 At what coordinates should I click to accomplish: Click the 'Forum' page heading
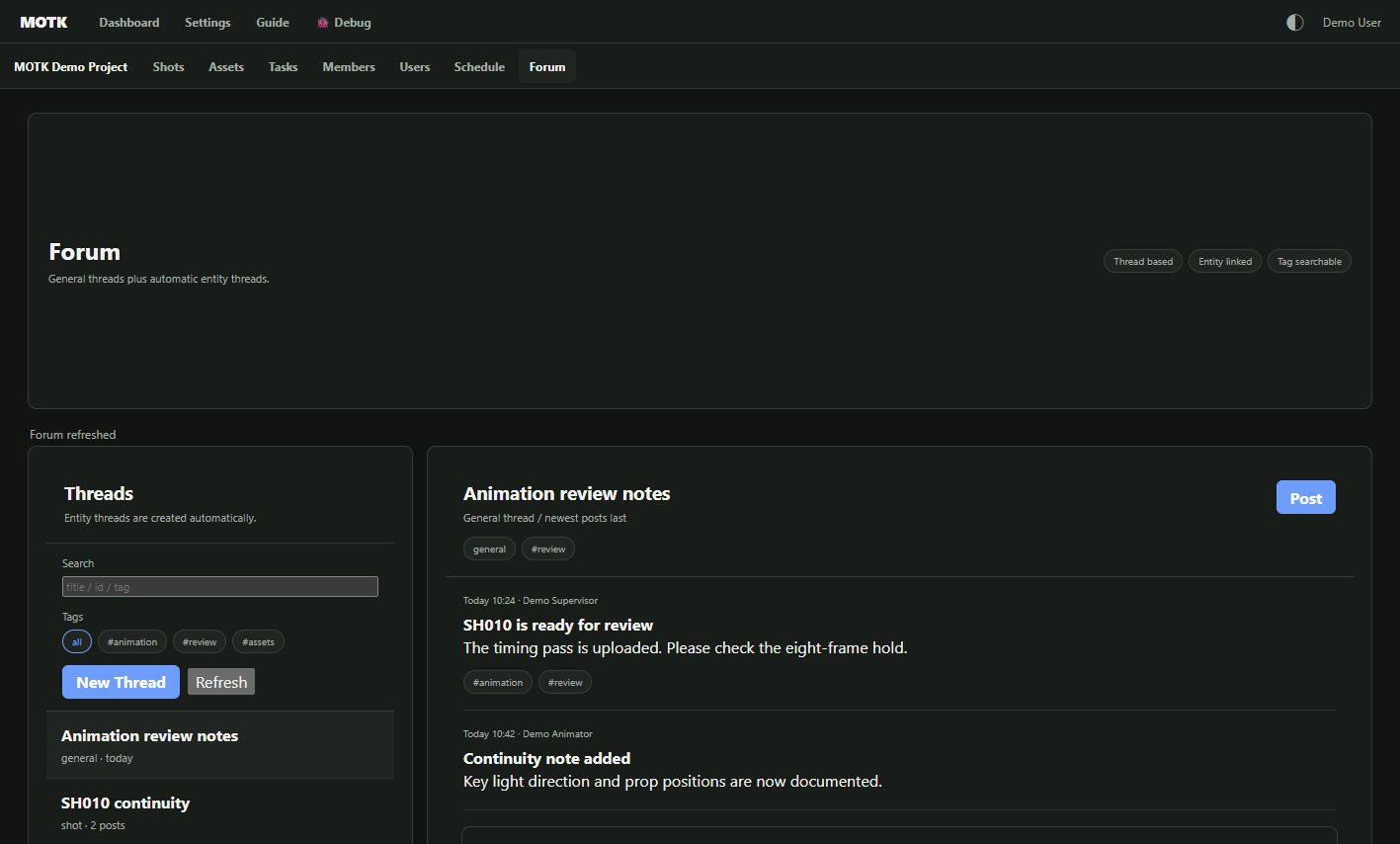(x=84, y=252)
